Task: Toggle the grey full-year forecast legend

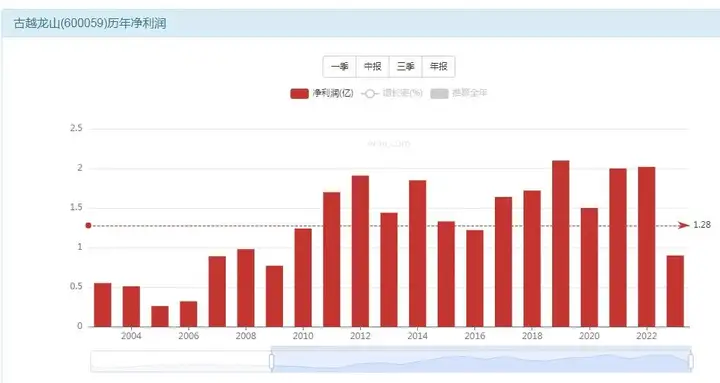Action: coord(459,93)
